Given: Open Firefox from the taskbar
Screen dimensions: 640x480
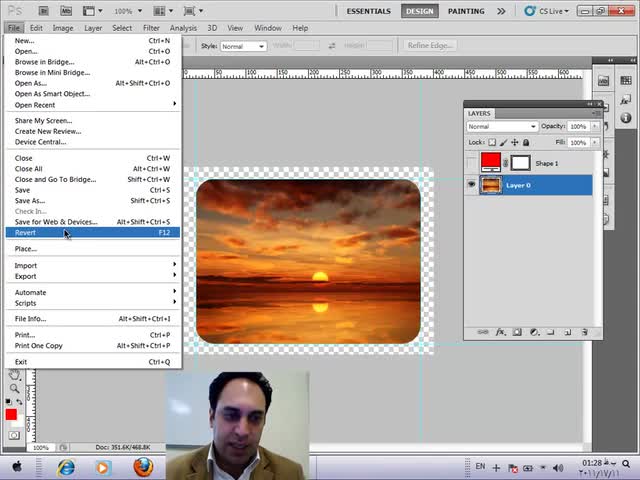Looking at the screenshot, I should (x=143, y=467).
